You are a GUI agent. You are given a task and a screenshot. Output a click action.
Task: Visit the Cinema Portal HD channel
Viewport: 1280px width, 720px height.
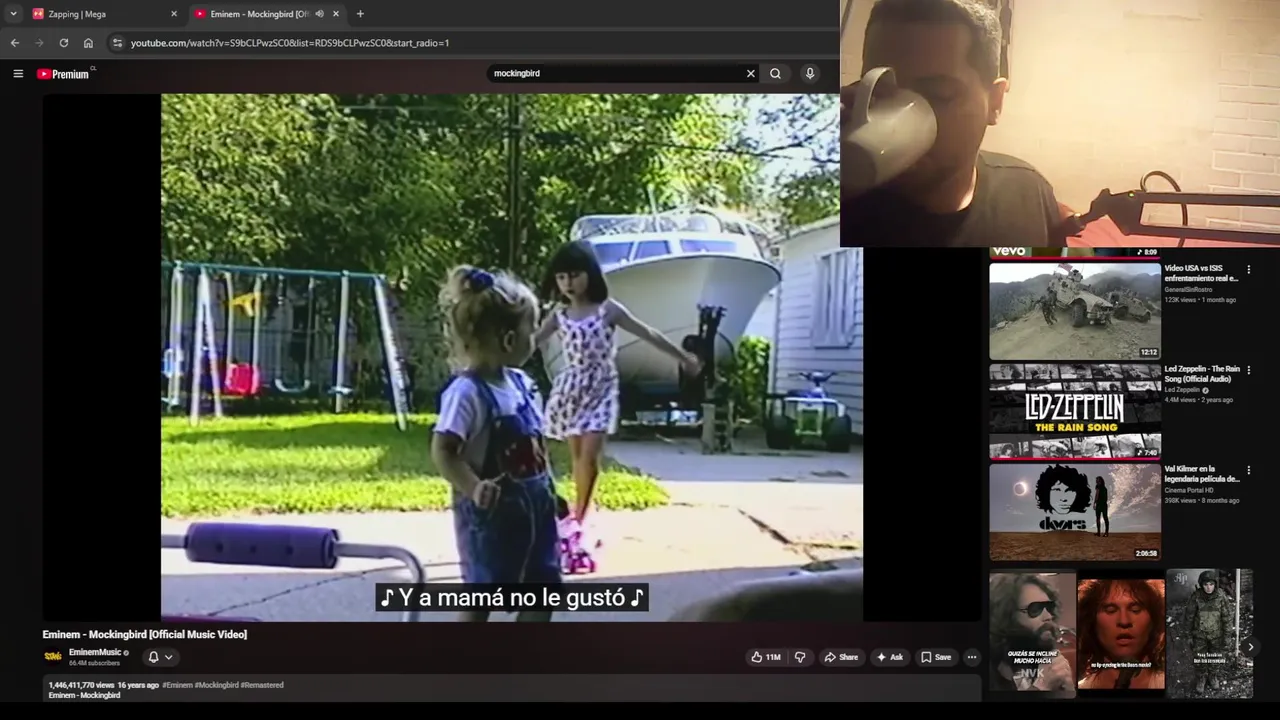tap(1189, 490)
